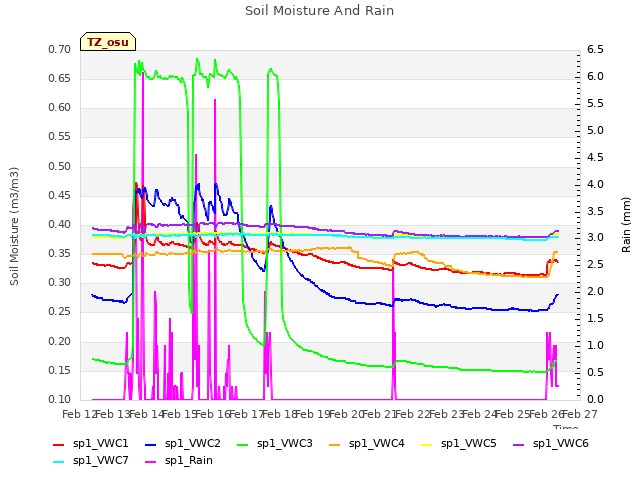The image size is (640, 480).
Task: Click the Rain (mm) axis label
Action: click(x=626, y=225)
